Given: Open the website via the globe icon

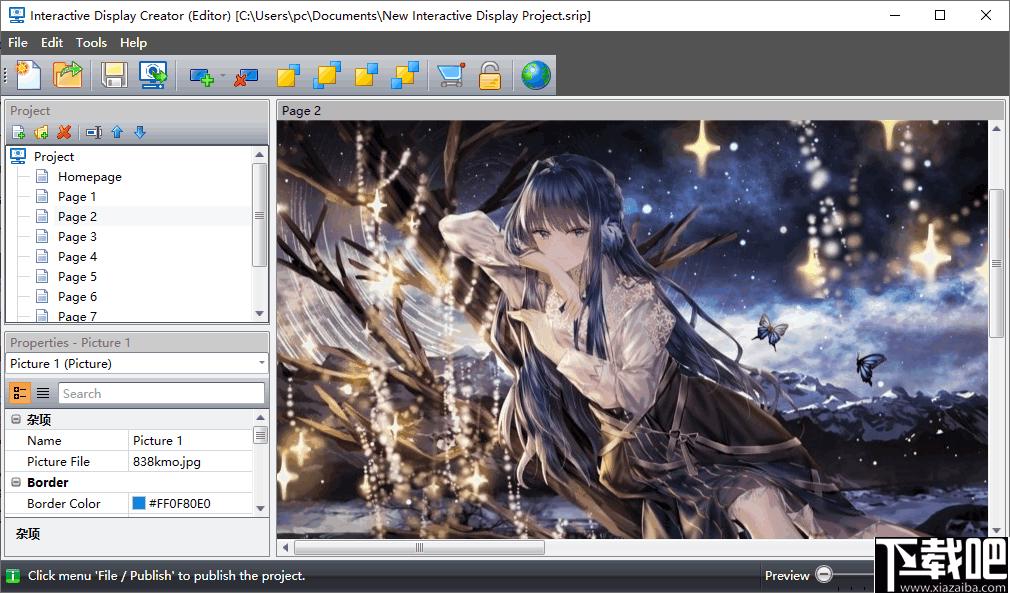Looking at the screenshot, I should (536, 75).
